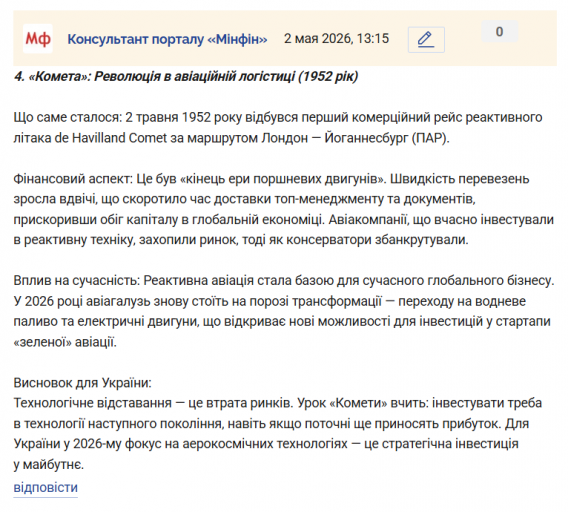Screen dimensions: 568x512
Task: Click the text 'Фінансовий аспект:'
Action: (x=73, y=179)
